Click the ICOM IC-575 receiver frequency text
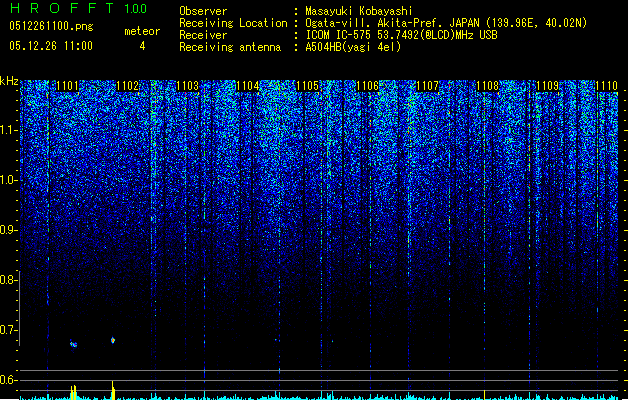The width and height of the screenshot is (629, 400). tap(401, 35)
